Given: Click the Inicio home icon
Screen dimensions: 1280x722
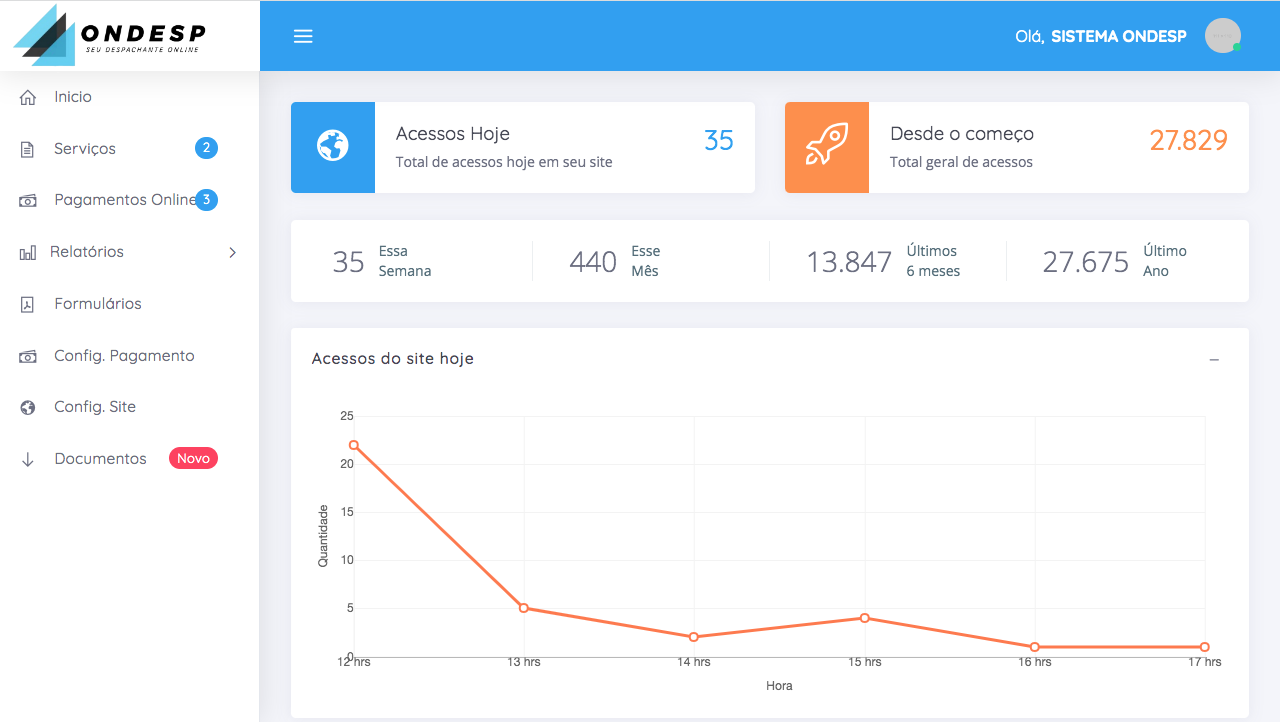Looking at the screenshot, I should (28, 97).
